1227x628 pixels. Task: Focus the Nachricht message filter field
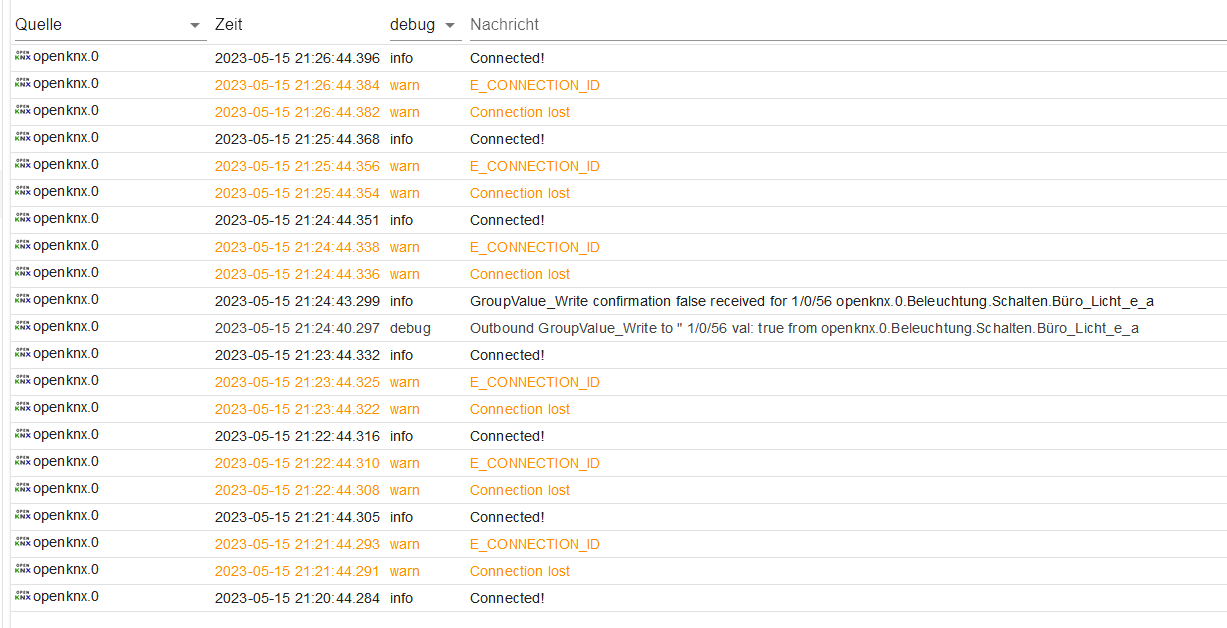840,25
